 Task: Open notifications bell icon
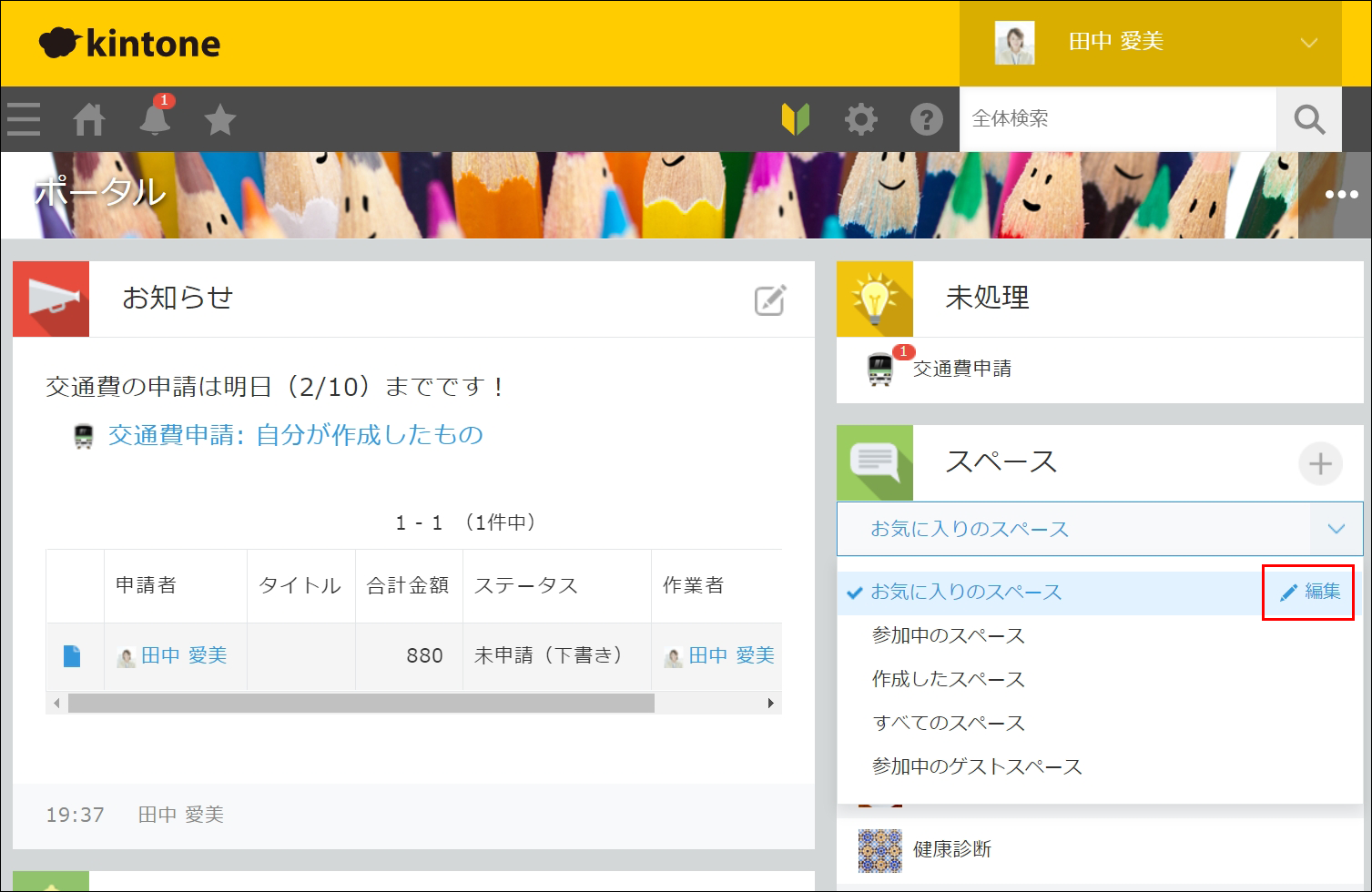(155, 119)
